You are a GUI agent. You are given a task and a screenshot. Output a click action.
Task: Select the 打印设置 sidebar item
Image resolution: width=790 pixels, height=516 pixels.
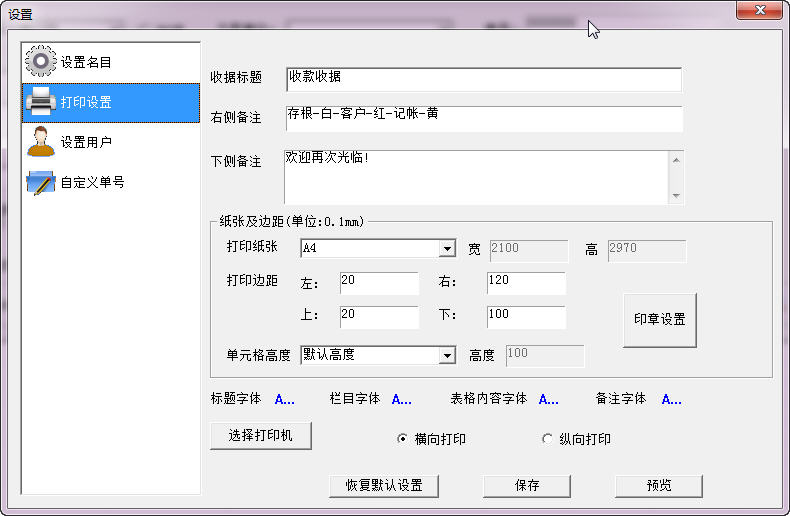(111, 103)
